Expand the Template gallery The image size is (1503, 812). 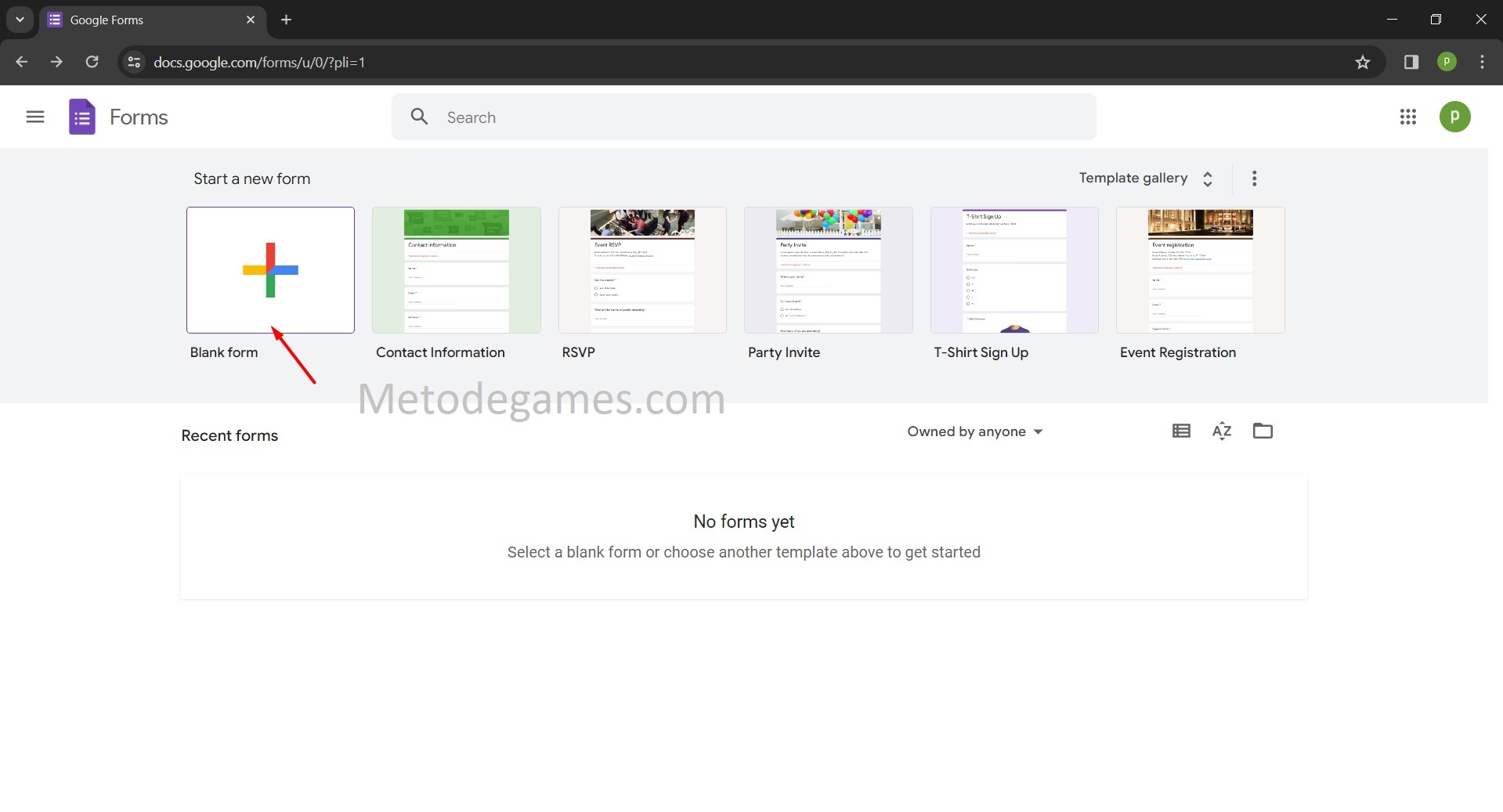1145,178
